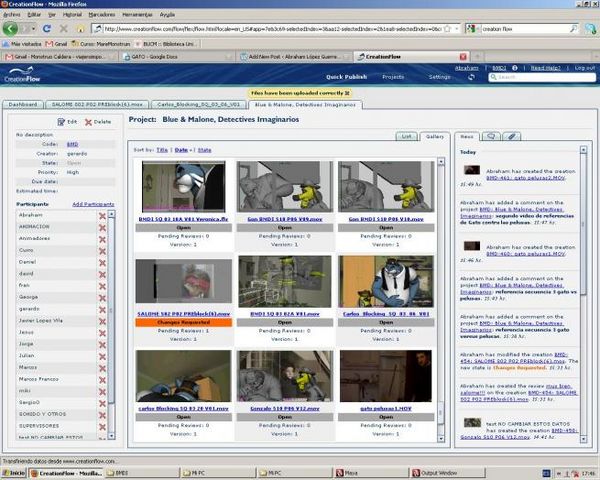Sort the gallery by State
Viewport: 600px width, 480px height.
204,150
